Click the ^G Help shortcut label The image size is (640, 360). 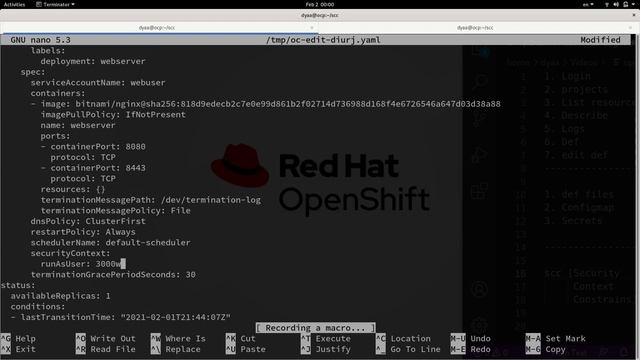point(18,339)
